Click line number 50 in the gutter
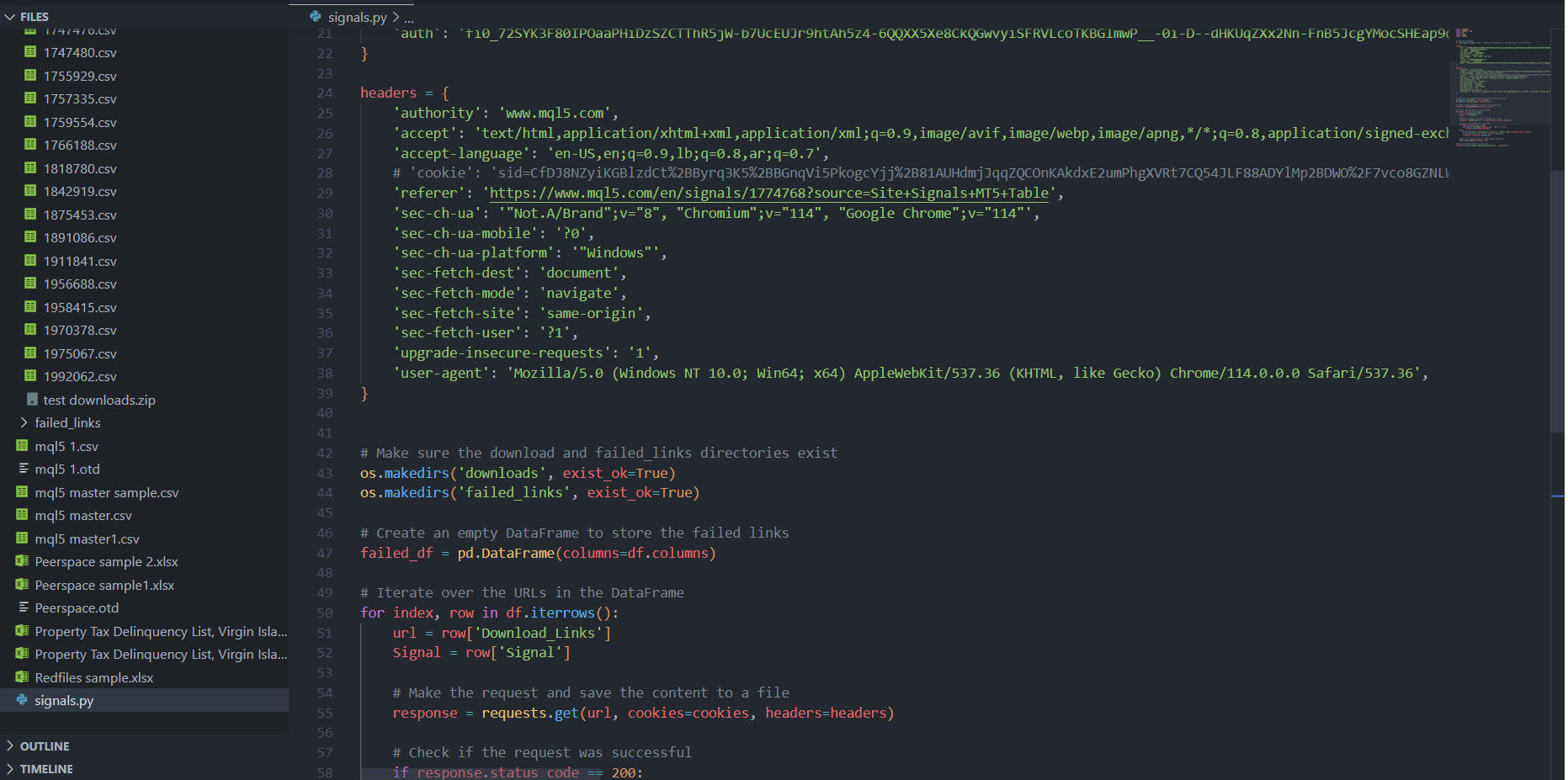 click(x=325, y=613)
